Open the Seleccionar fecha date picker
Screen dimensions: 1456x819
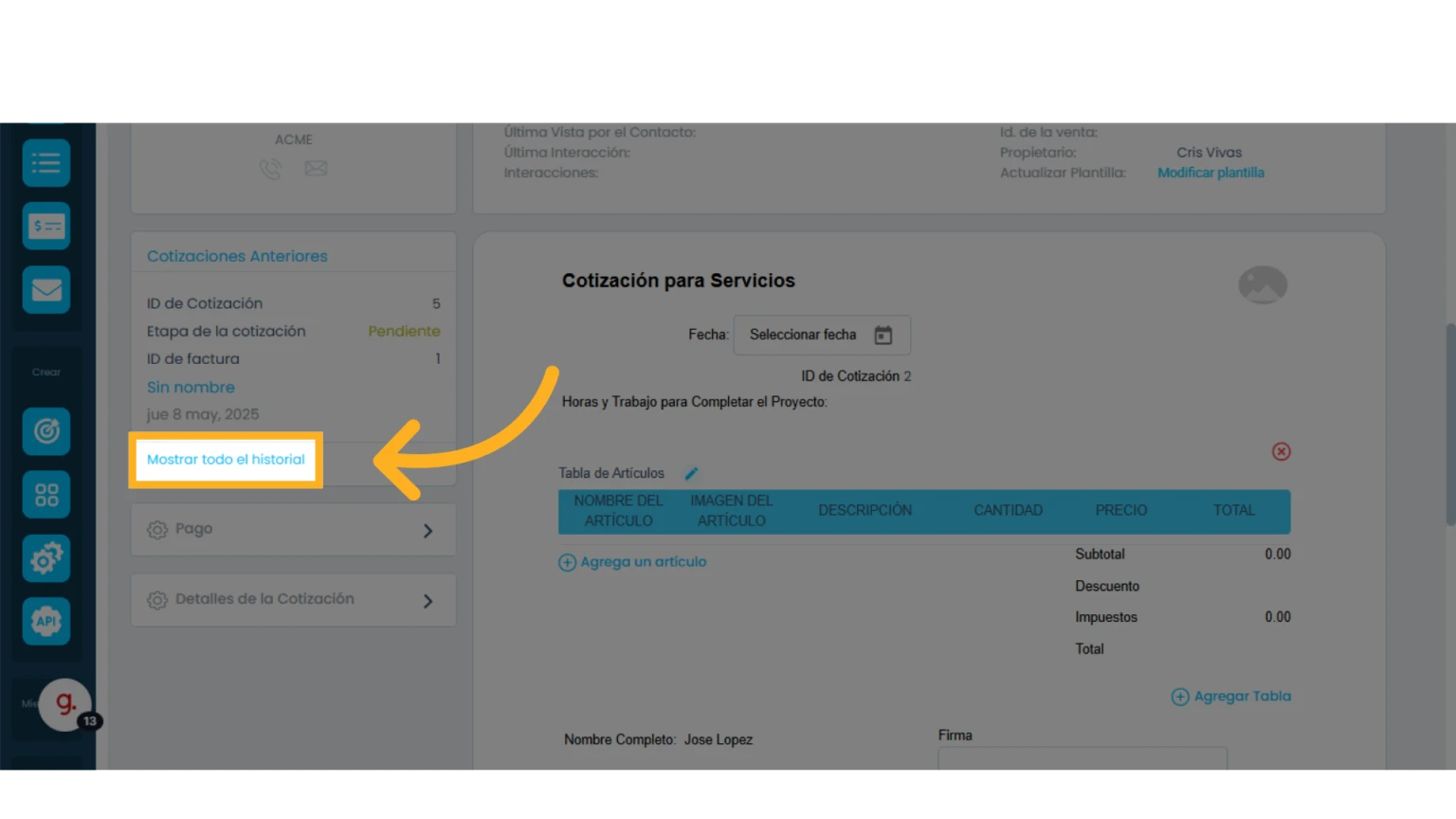point(822,335)
